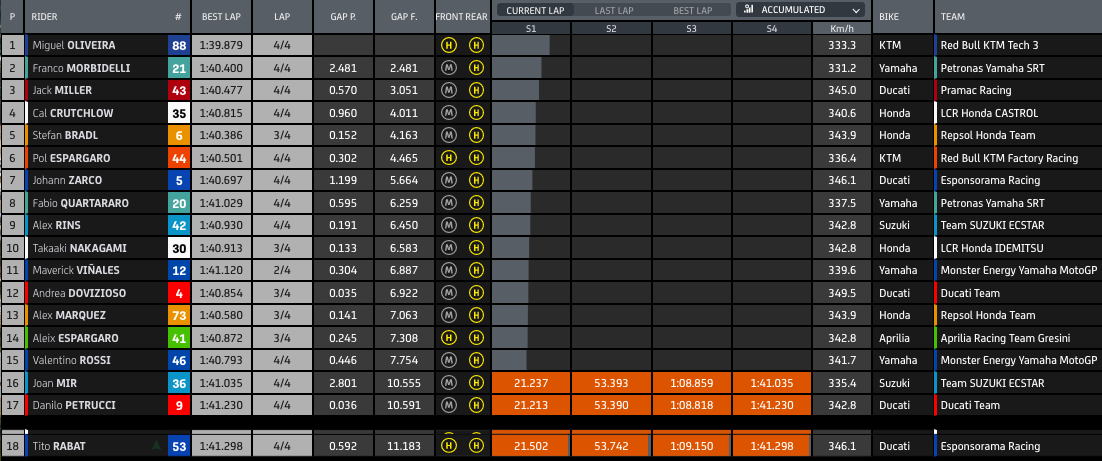Click Morbidelli's number 21 badge
This screenshot has width=1102, height=461.
[x=179, y=68]
